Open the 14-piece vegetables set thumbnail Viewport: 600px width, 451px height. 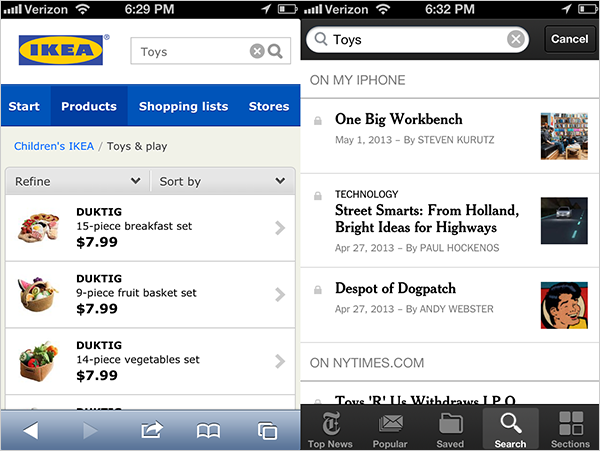[x=38, y=361]
